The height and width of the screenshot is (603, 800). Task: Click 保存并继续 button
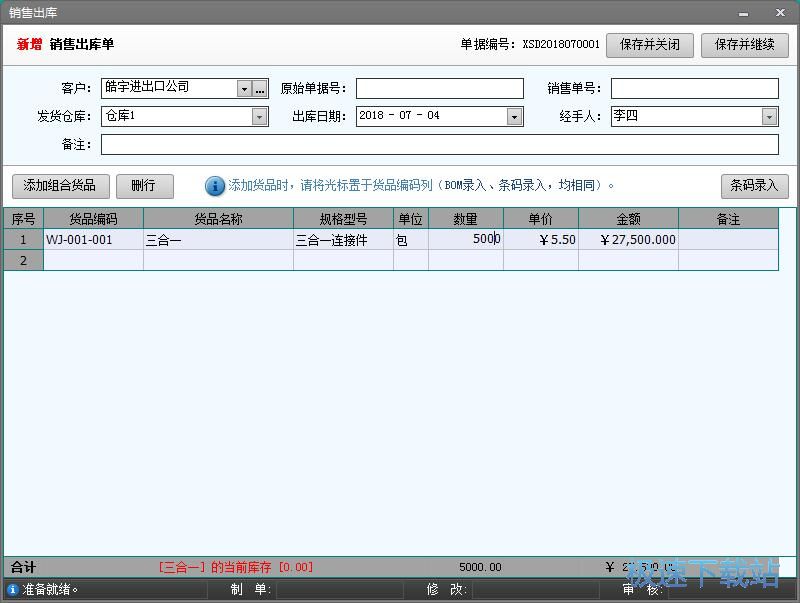point(744,45)
